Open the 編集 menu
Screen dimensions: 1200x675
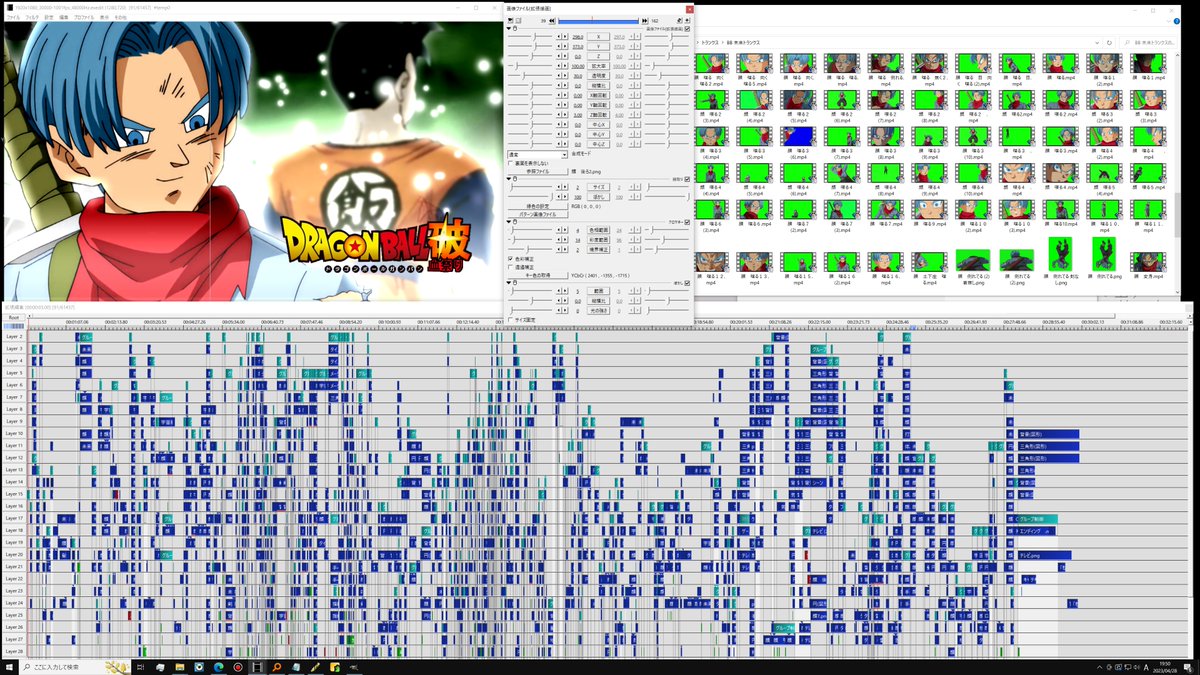64,18
